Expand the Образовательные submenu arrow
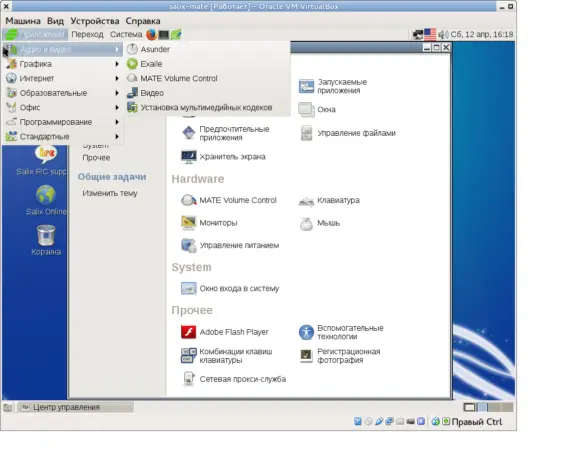Screen dimensions: 572x449 tap(117, 93)
